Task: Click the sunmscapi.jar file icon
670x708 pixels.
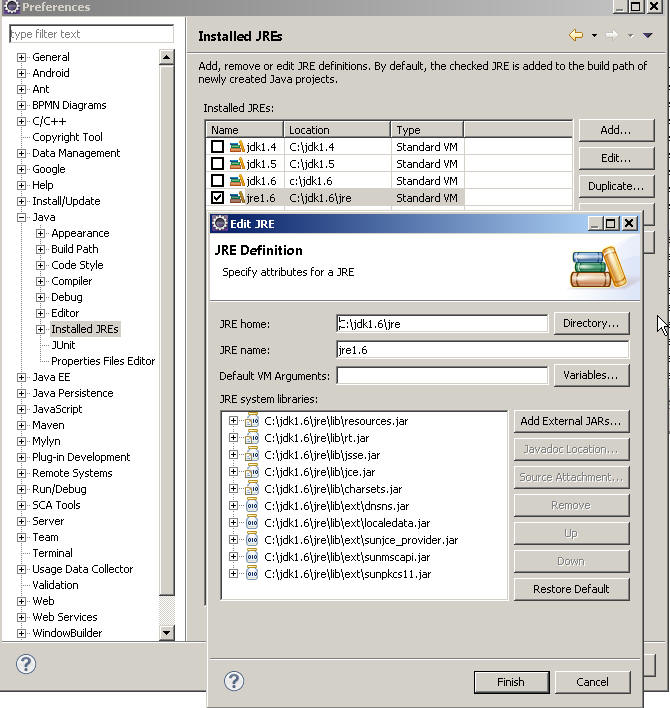Action: (x=252, y=557)
